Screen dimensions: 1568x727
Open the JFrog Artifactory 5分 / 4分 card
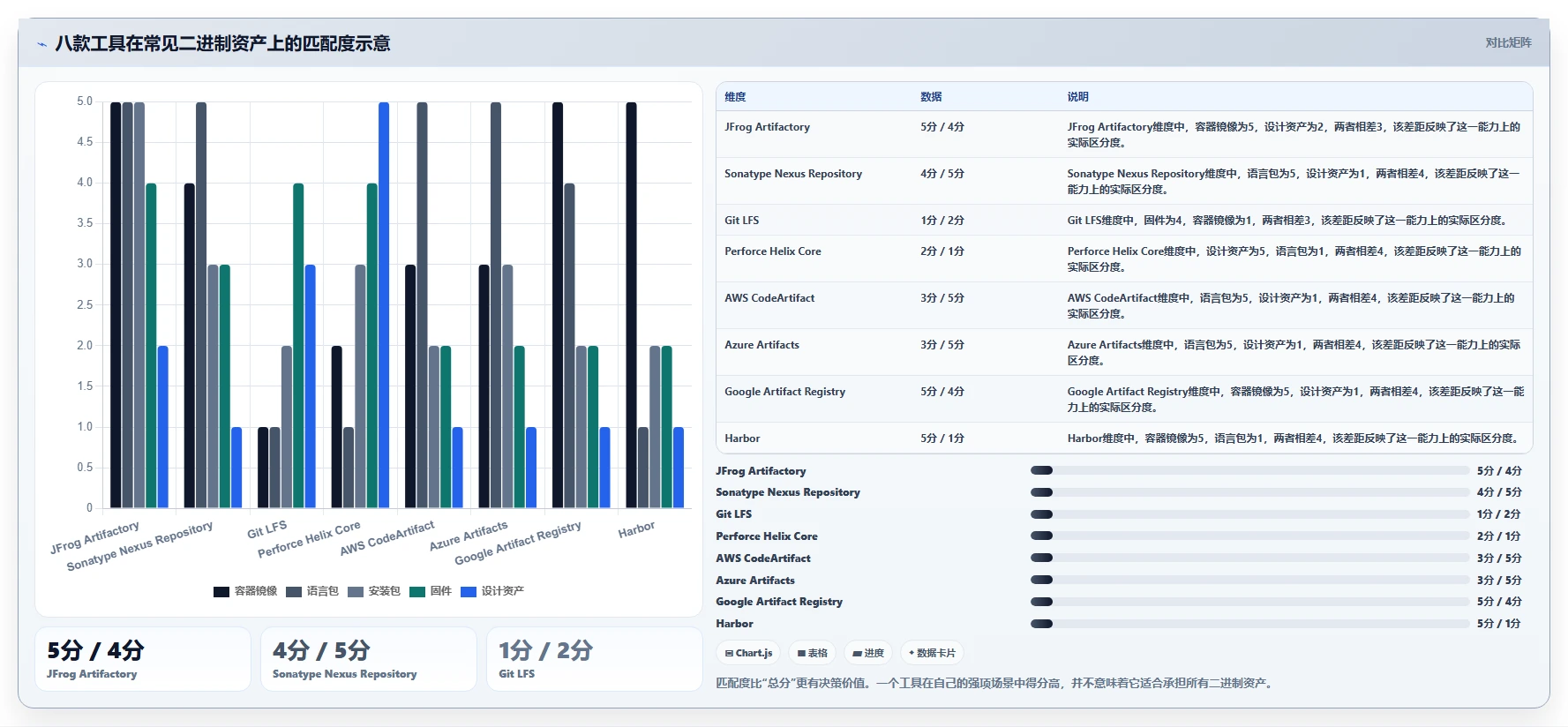(143, 659)
